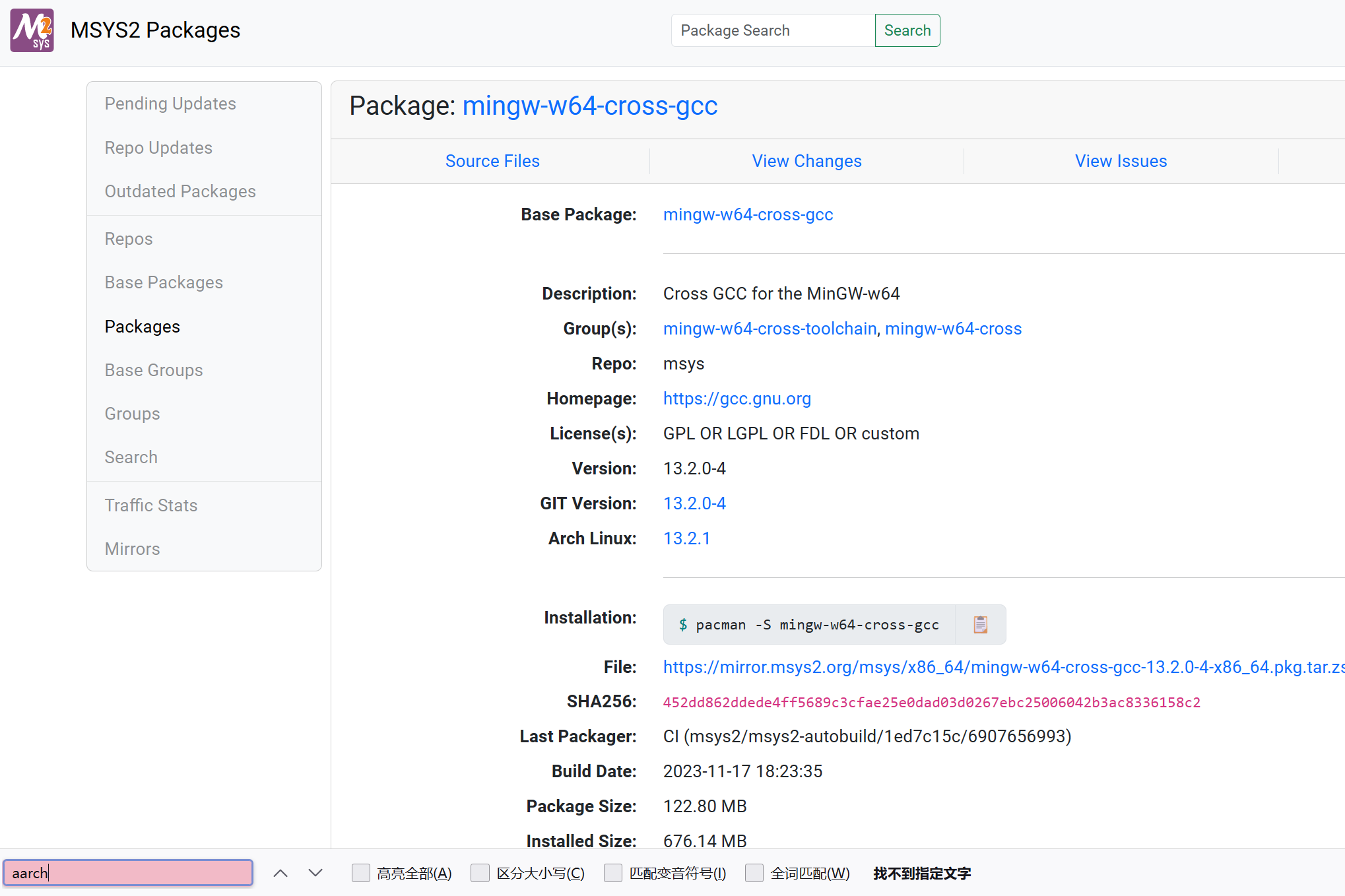
Task: Open the mingw-w64-cross-toolchain group link
Action: (x=770, y=329)
